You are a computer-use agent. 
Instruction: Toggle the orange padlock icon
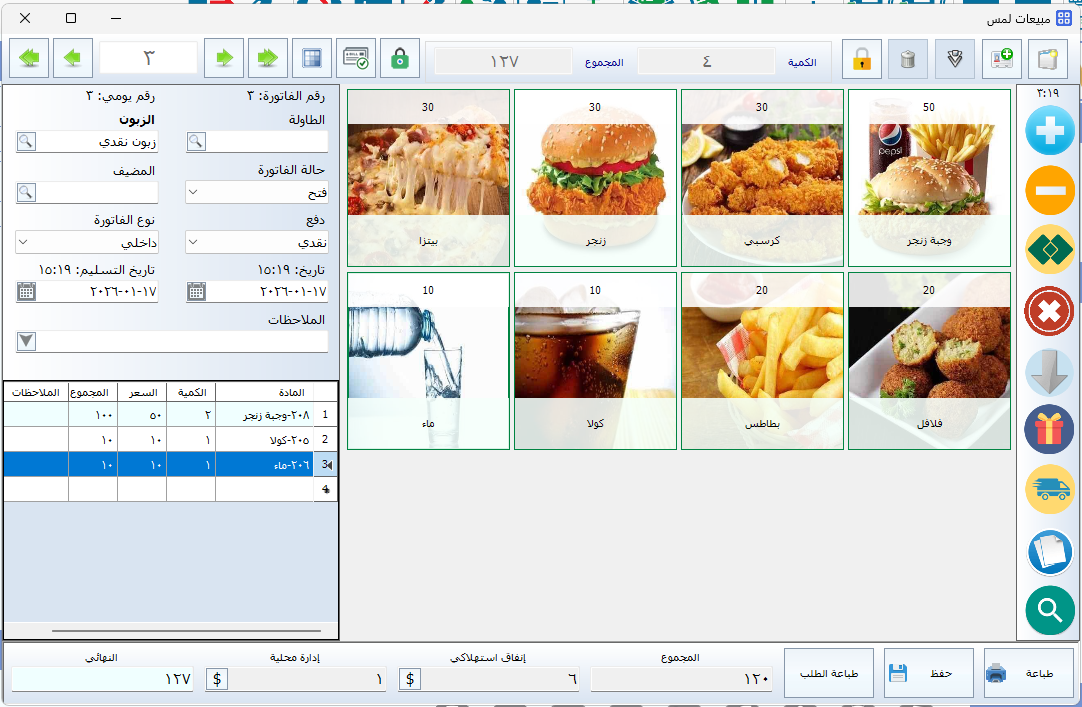861,60
